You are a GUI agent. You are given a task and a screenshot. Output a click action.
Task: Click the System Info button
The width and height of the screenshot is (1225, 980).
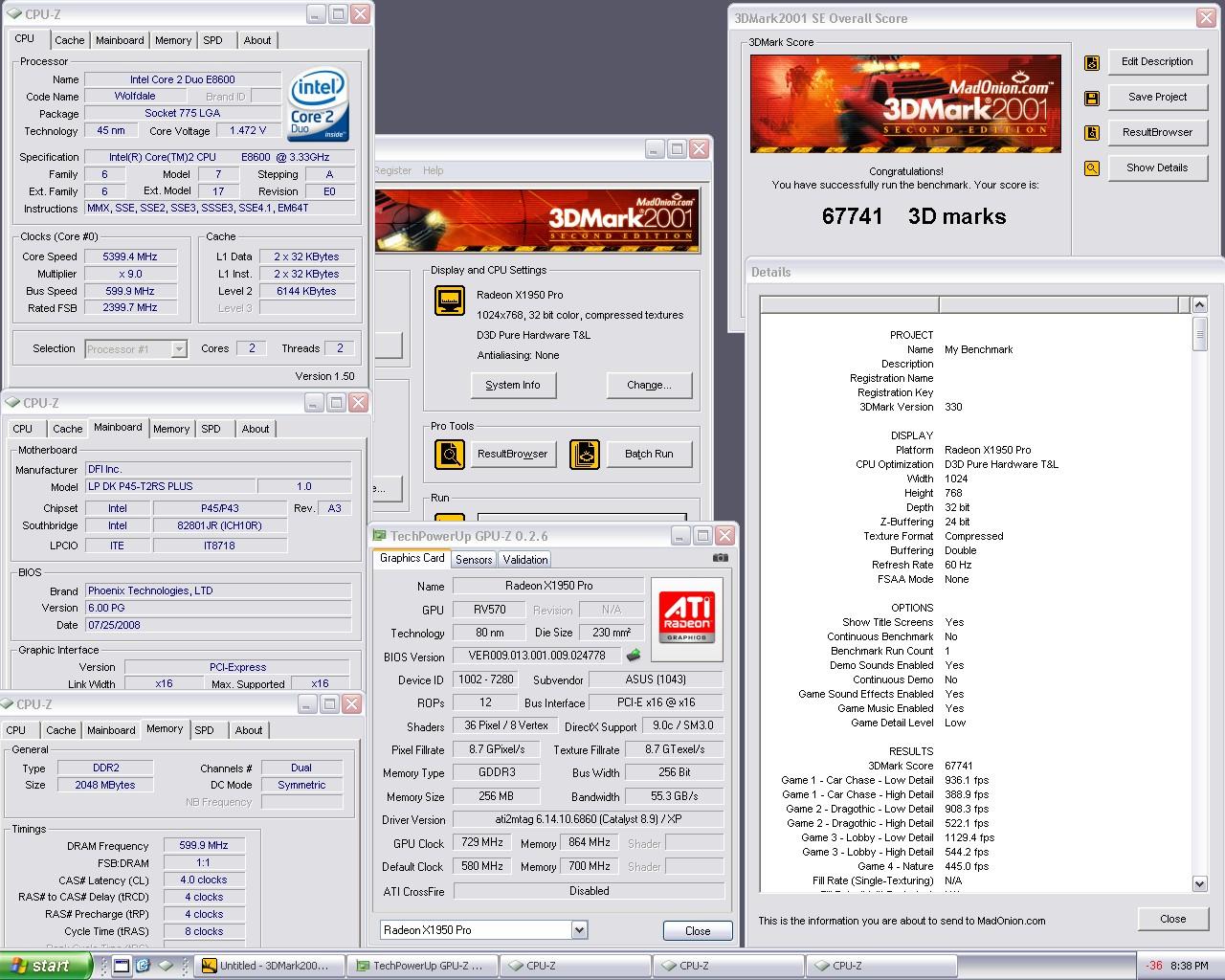point(513,385)
